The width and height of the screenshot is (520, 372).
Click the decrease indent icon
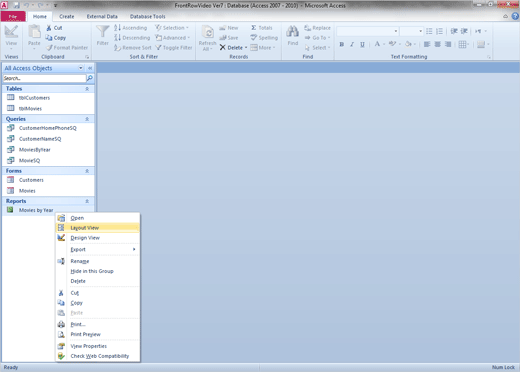click(x=454, y=31)
